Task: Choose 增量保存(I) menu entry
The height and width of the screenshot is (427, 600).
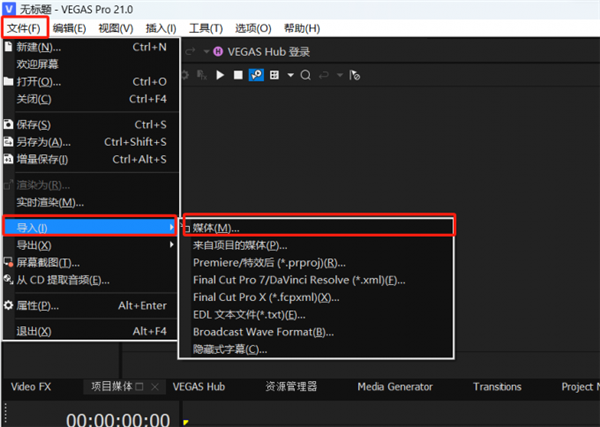Action: pyautogui.click(x=91, y=160)
